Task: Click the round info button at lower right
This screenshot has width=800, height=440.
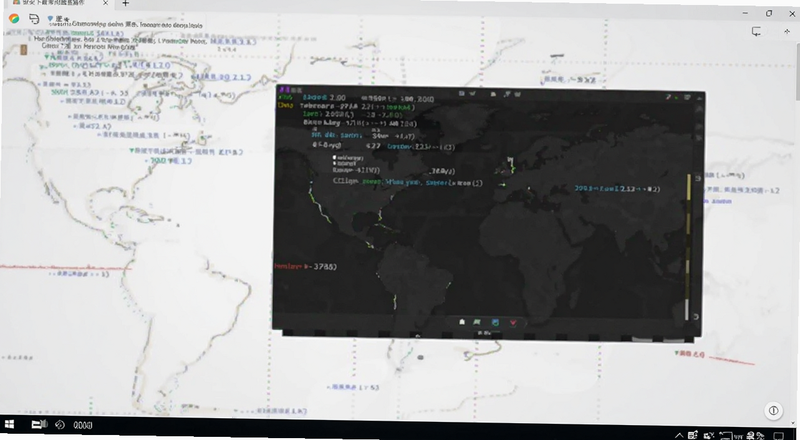Action: coord(773,410)
